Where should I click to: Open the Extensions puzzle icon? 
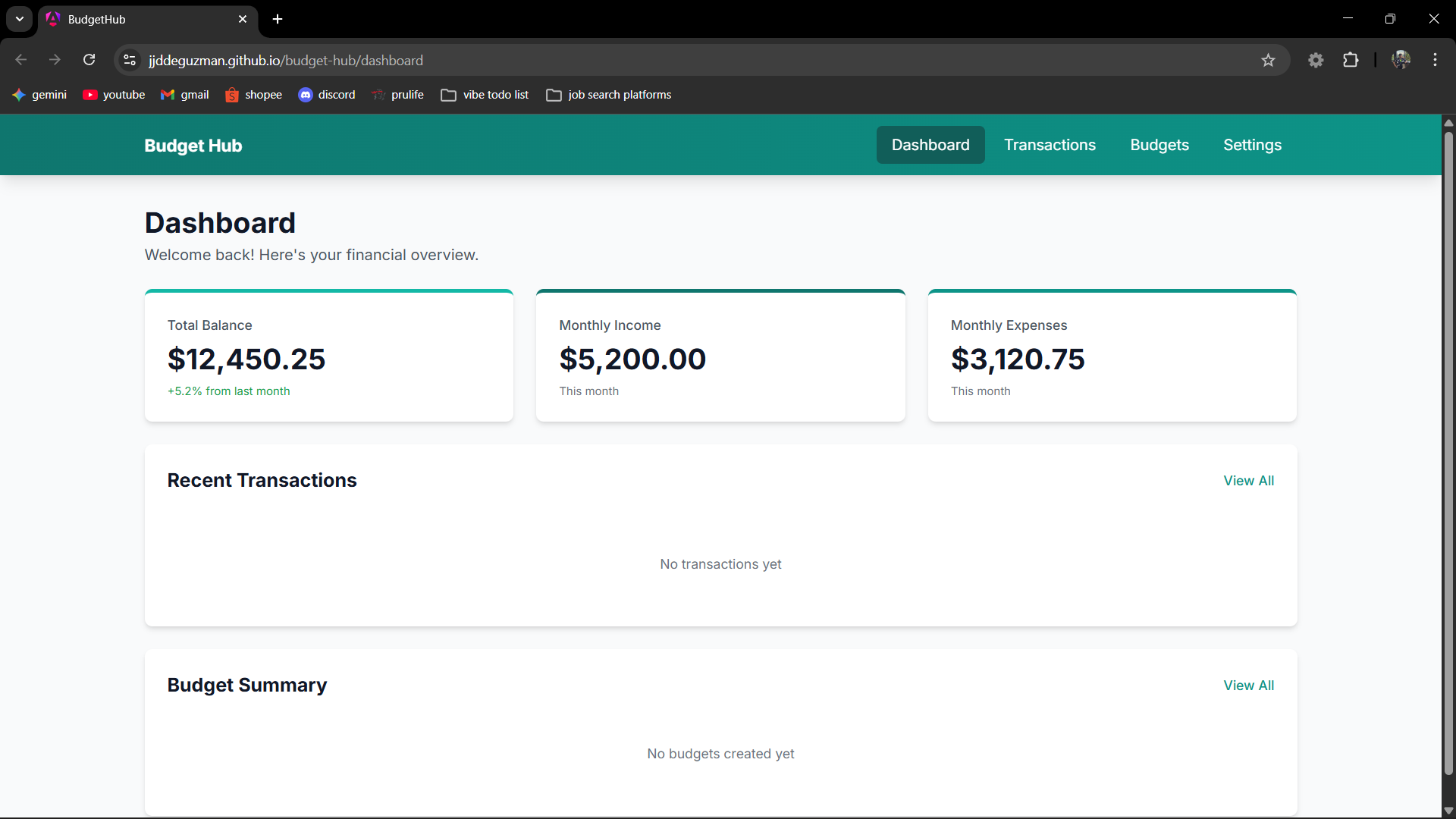[x=1351, y=60]
